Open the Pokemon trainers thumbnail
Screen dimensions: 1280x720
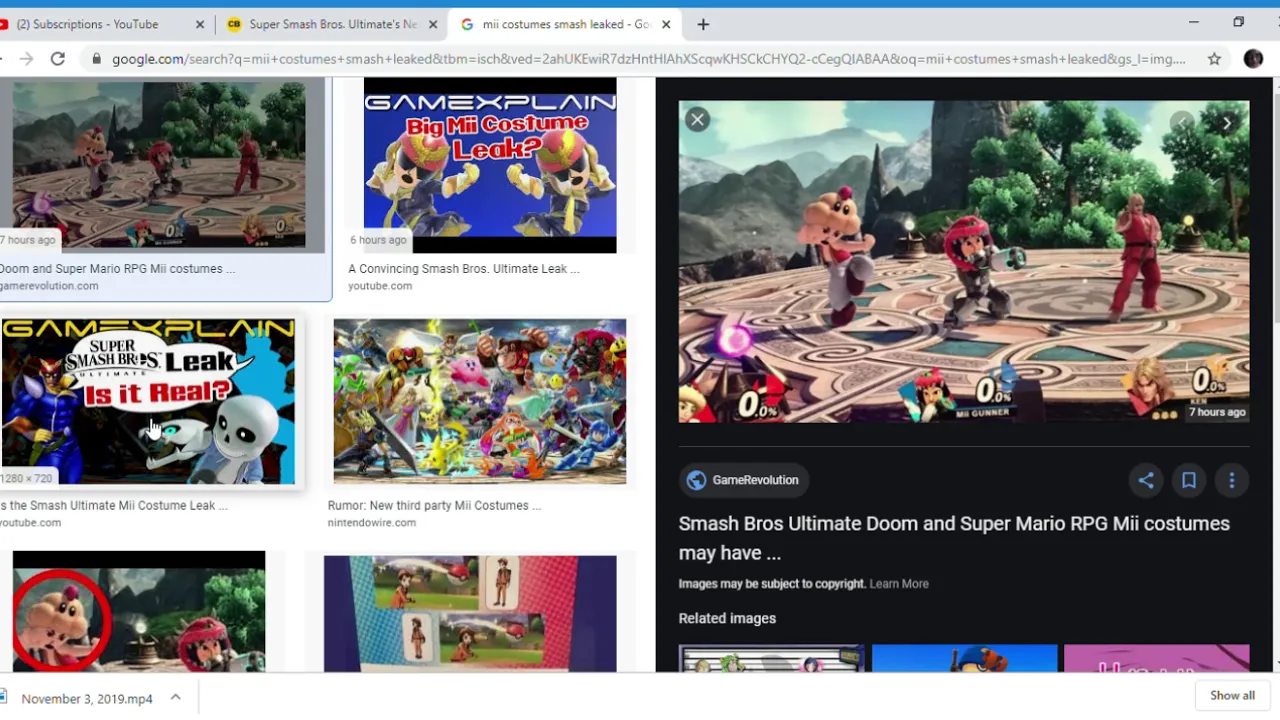(x=470, y=613)
